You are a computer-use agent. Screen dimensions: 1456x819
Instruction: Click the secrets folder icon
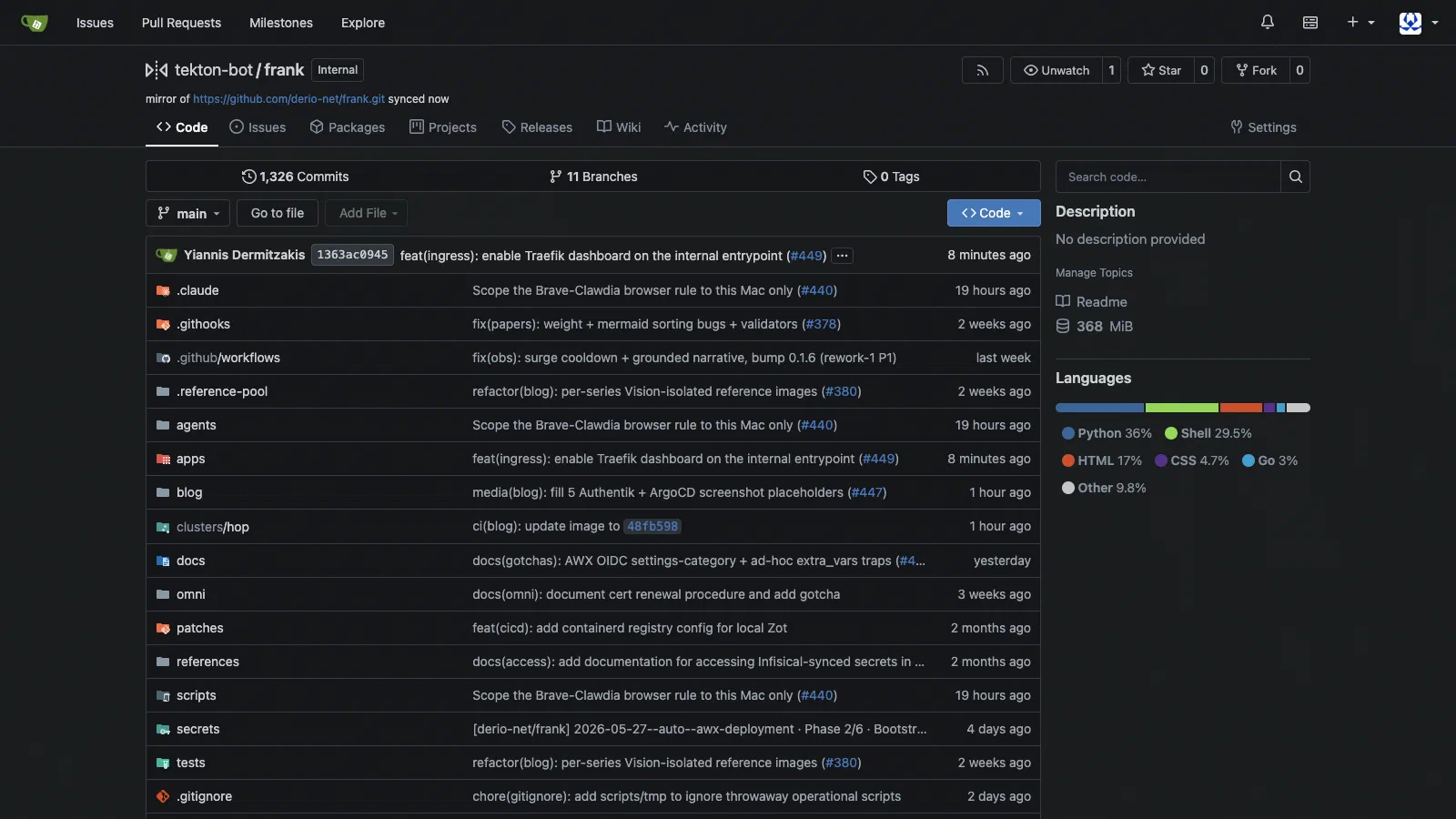163,729
